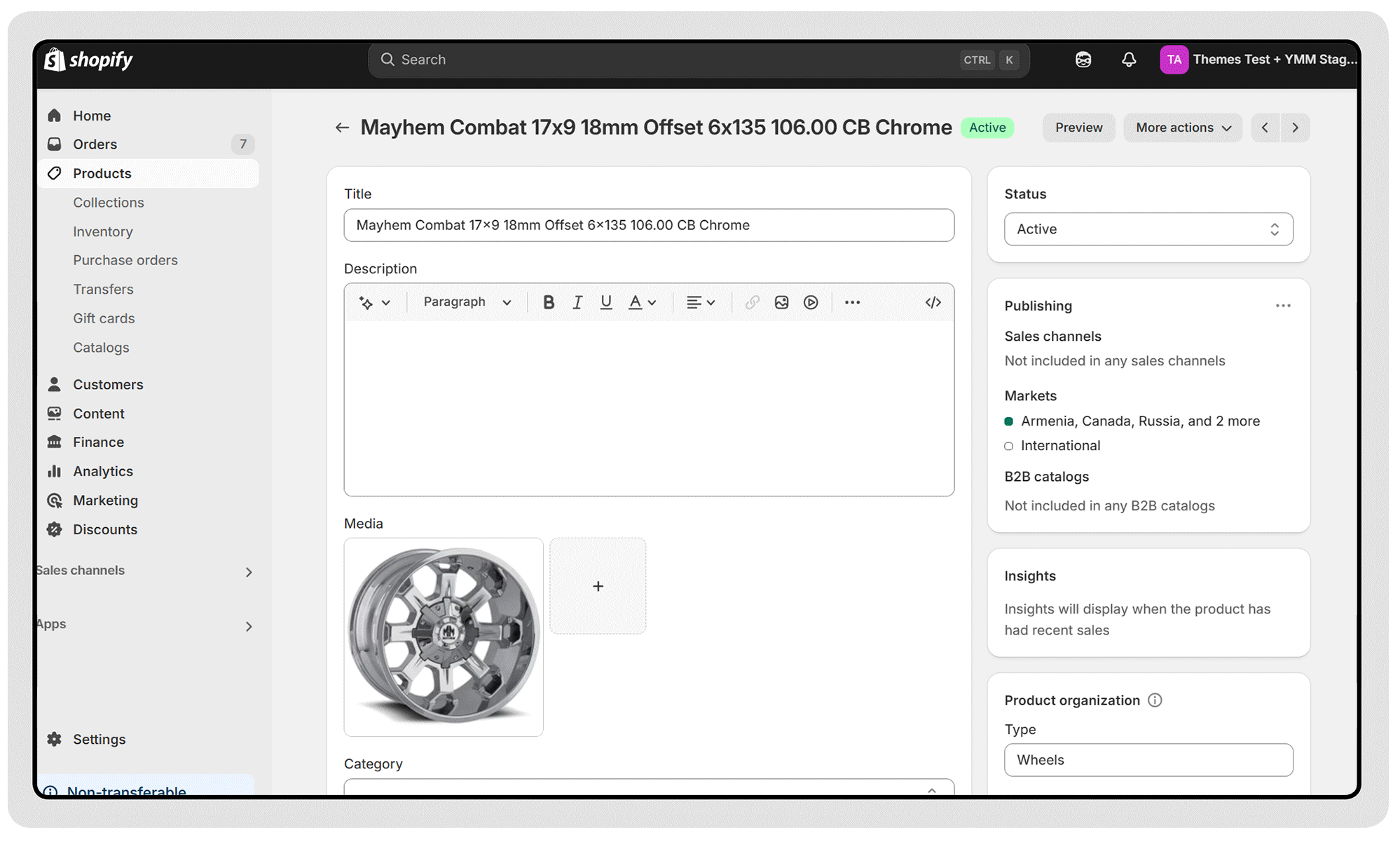The width and height of the screenshot is (1400, 842).
Task: Click the Orders count badge 7
Action: [x=242, y=144]
